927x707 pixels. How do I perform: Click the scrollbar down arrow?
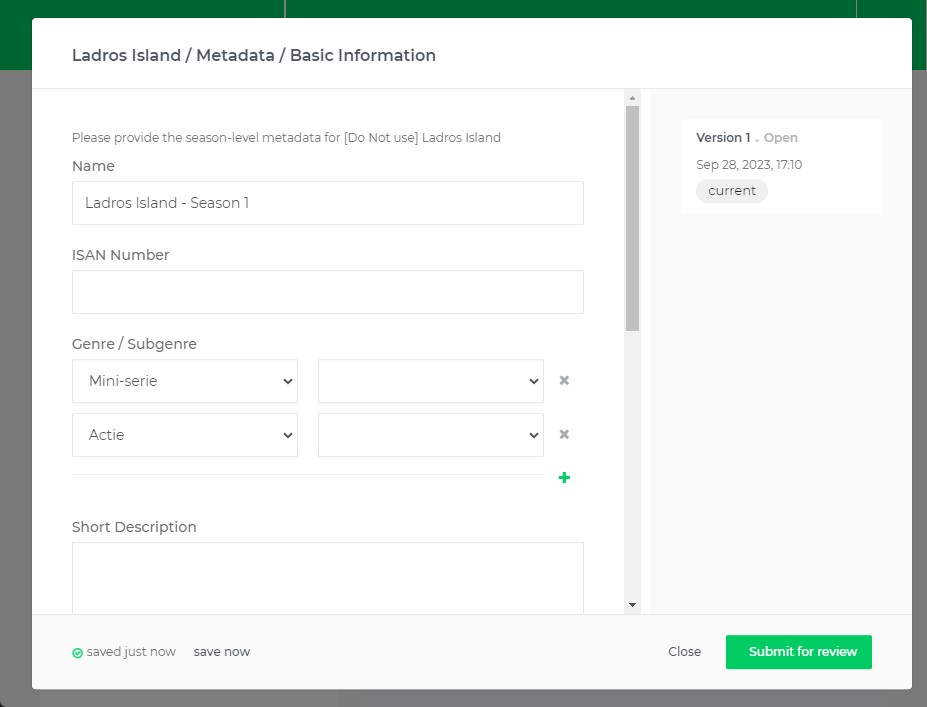click(632, 605)
